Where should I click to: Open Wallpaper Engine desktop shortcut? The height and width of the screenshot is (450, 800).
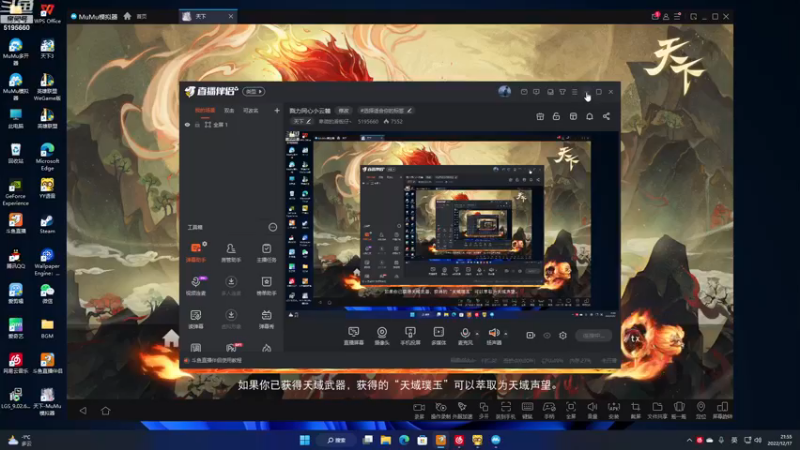point(47,262)
